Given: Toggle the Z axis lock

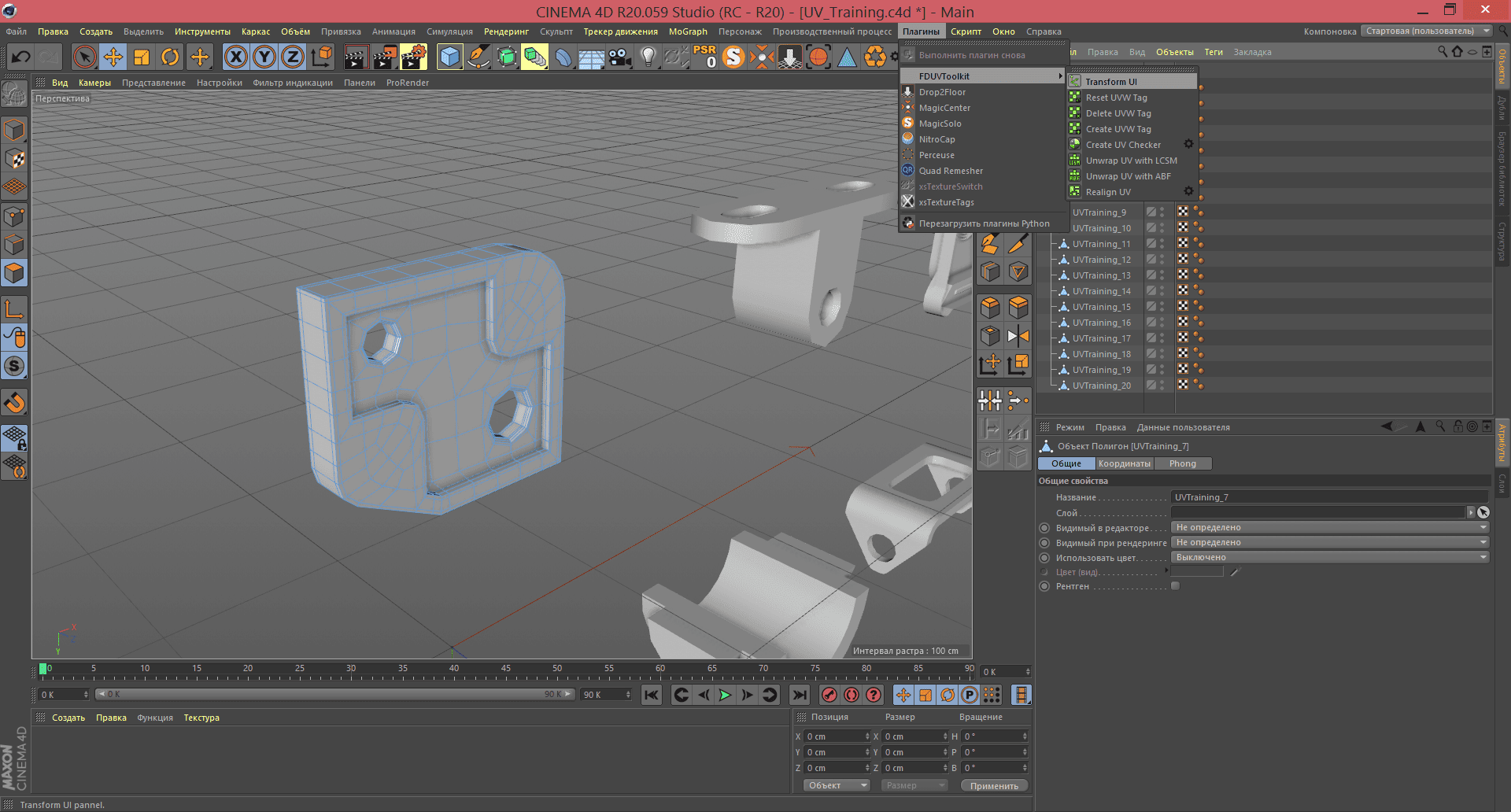Looking at the screenshot, I should pos(293,57).
